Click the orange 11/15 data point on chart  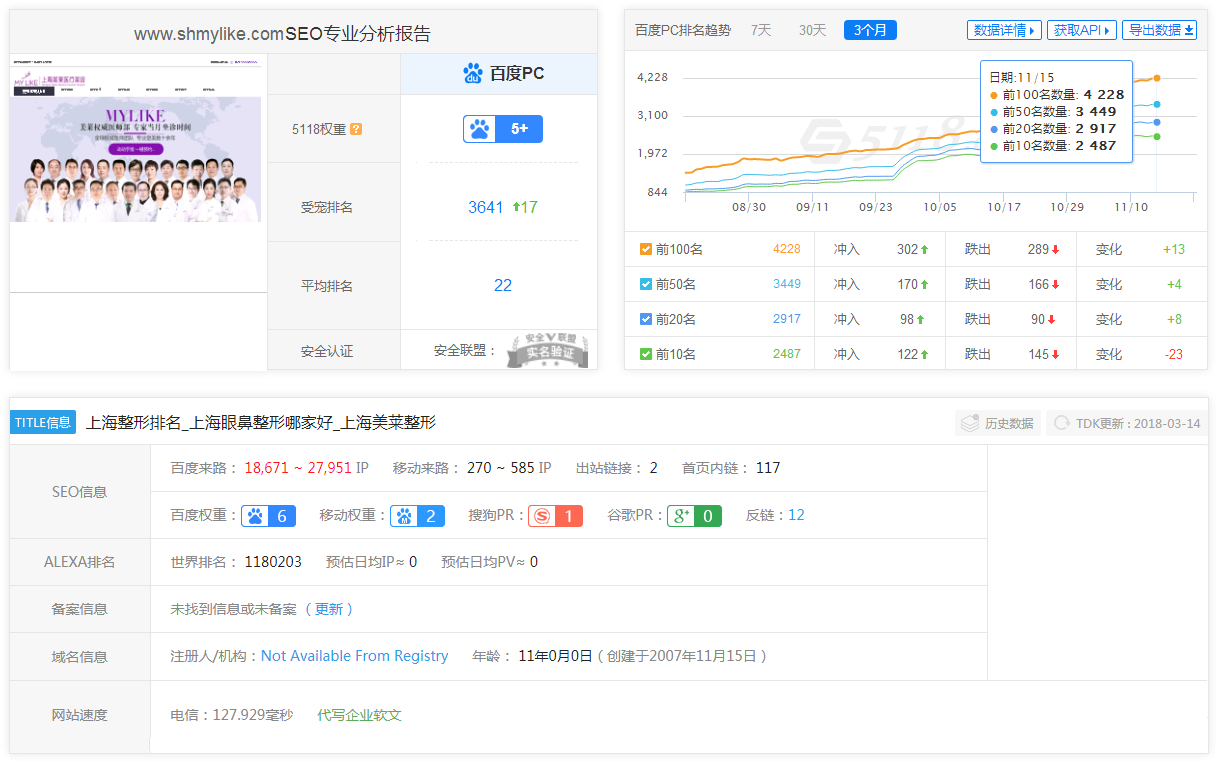coord(1157,78)
